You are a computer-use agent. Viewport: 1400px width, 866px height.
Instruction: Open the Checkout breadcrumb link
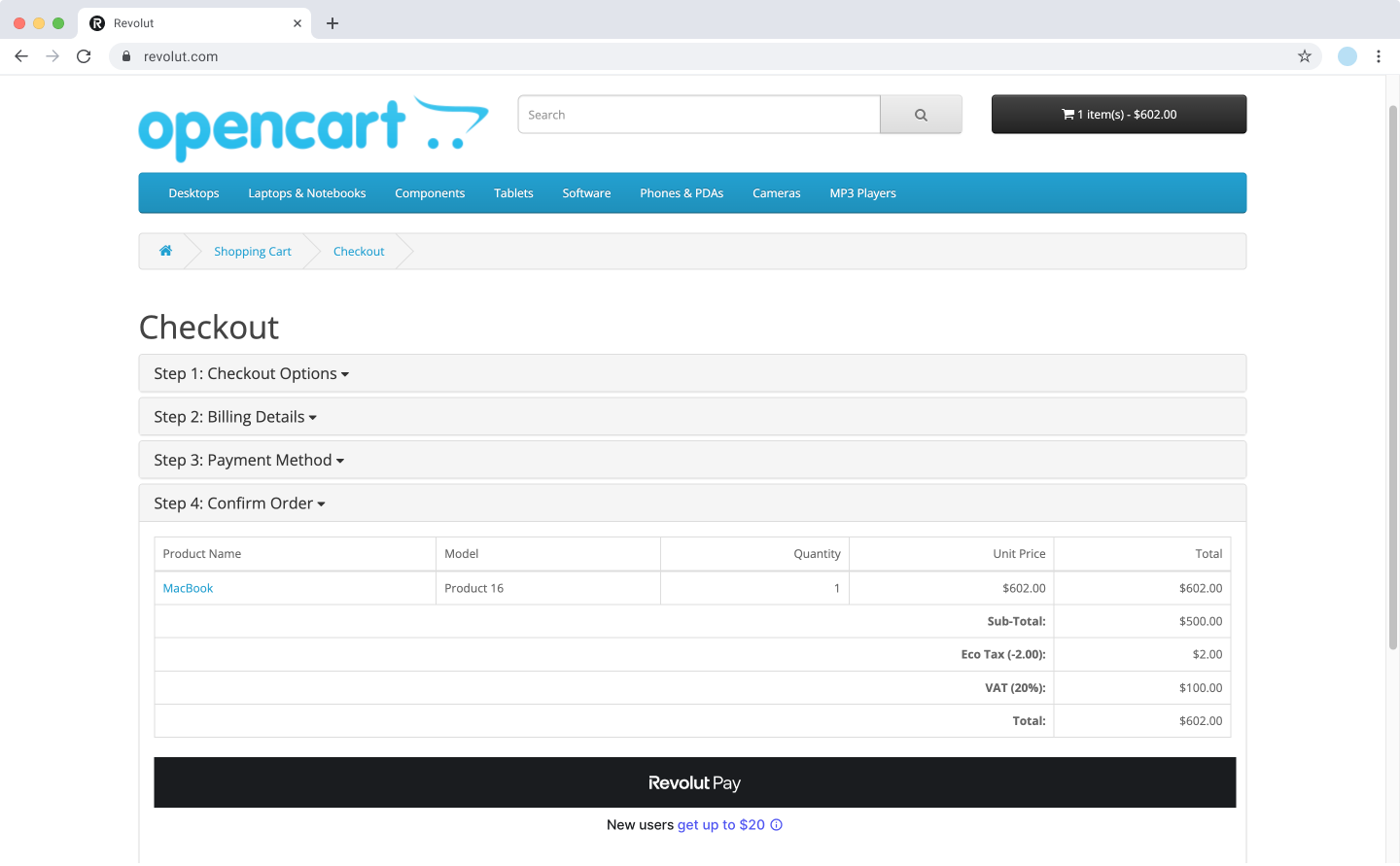point(359,252)
